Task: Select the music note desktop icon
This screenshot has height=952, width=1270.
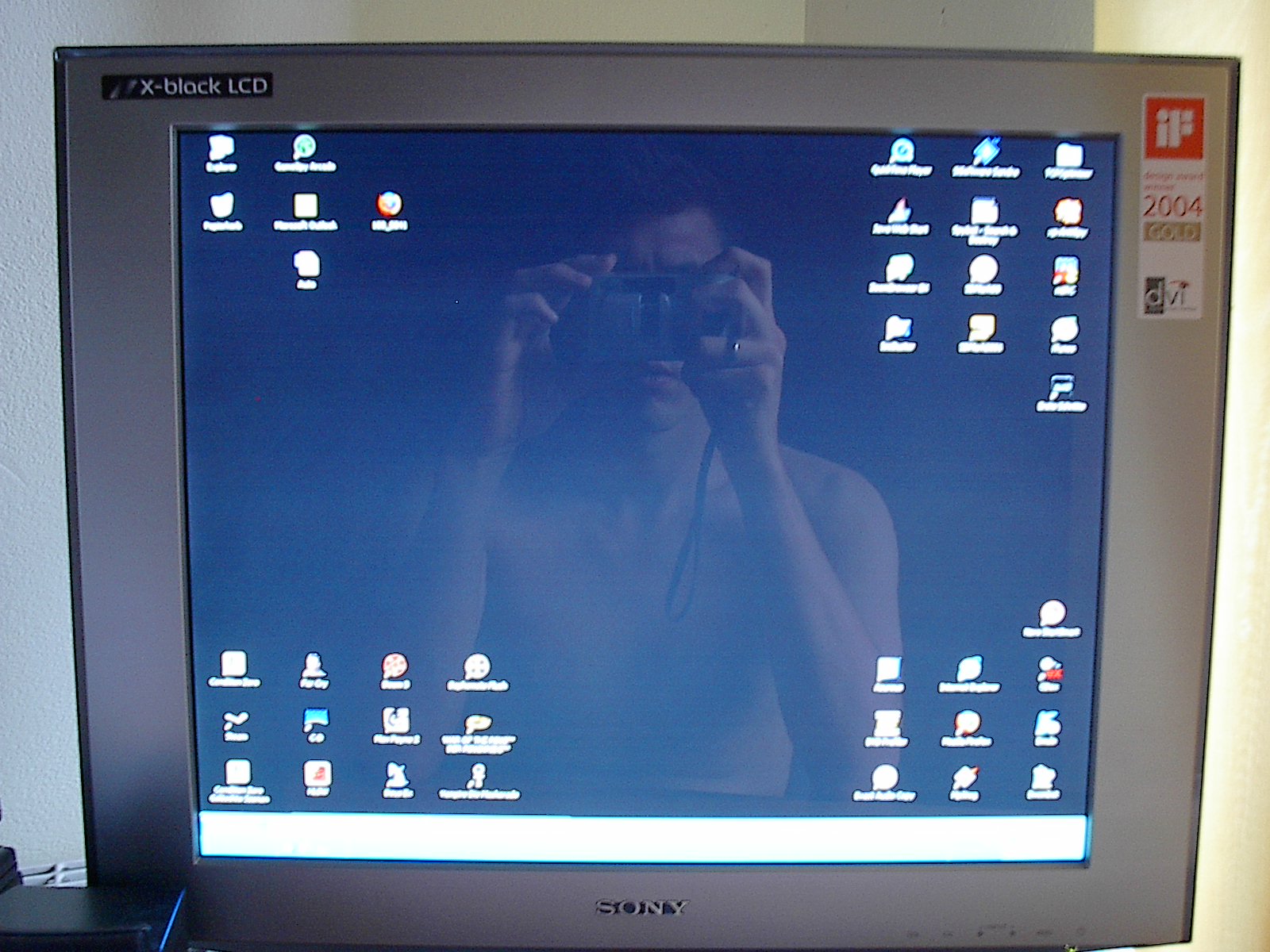Action: [1061, 389]
